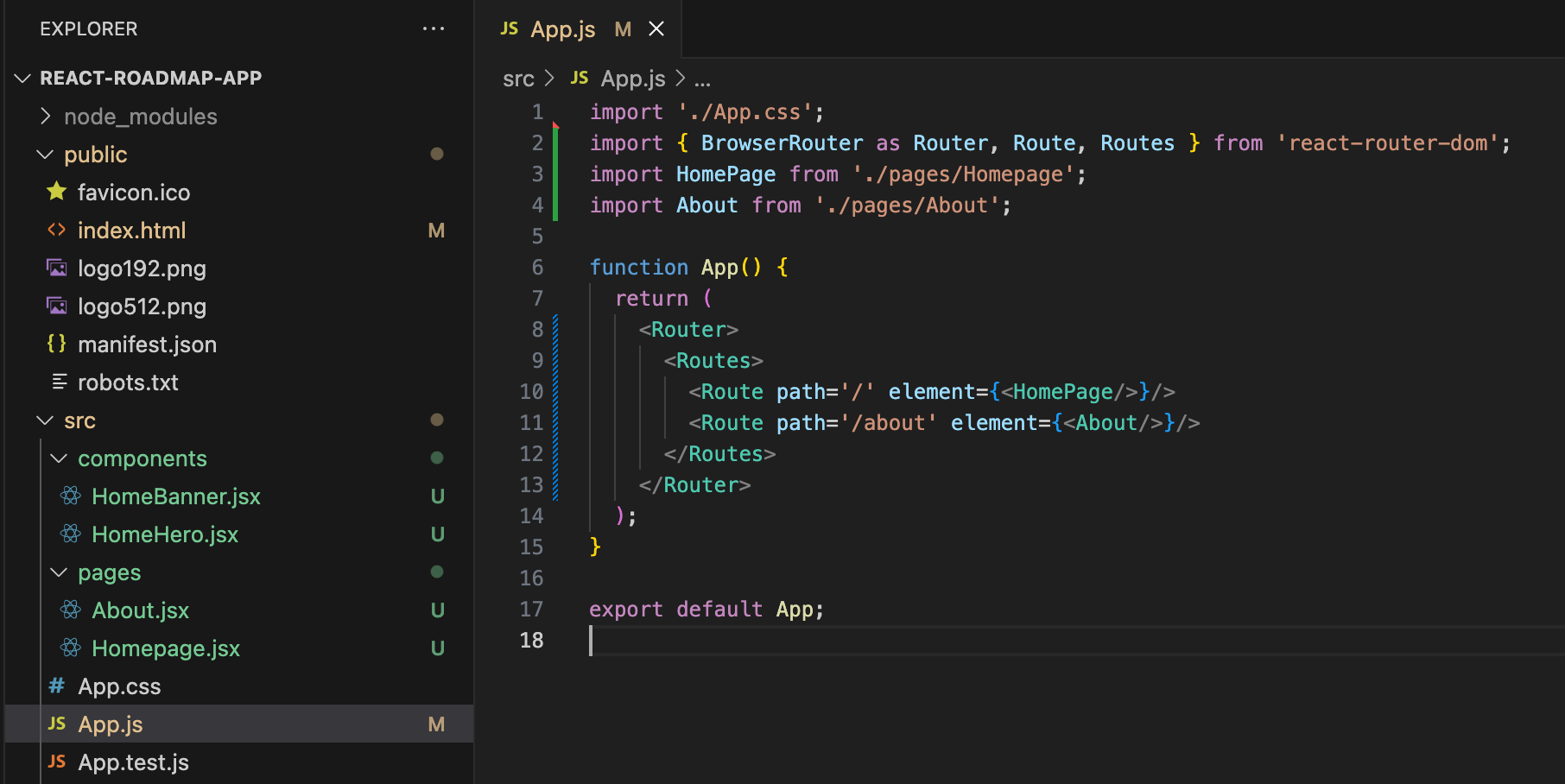The image size is (1565, 784).
Task: Close the App.js editor tab
Action: pos(656,29)
